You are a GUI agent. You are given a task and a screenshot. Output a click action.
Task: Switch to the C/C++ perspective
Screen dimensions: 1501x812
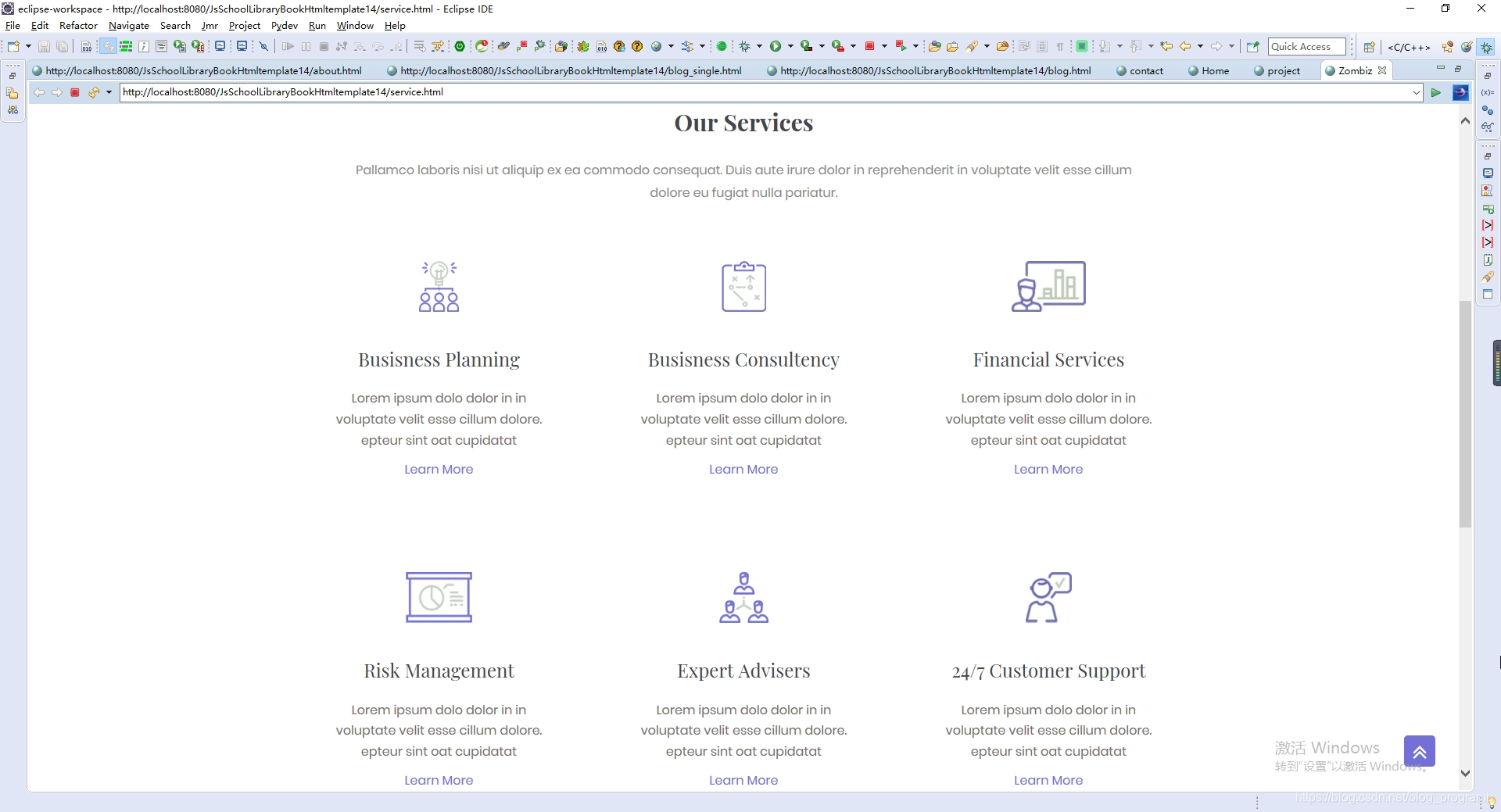point(1409,47)
